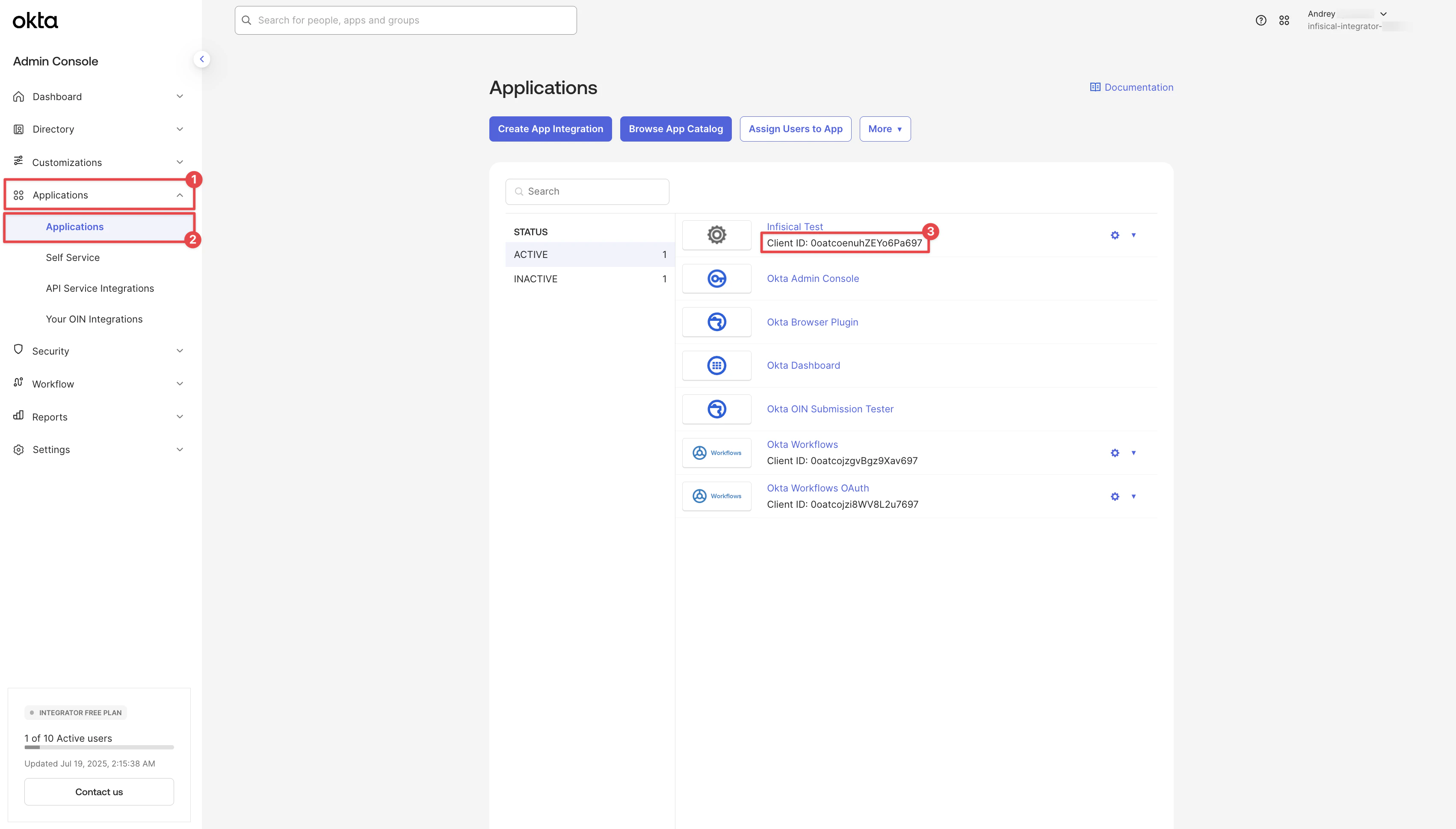Click the Contact us button

pos(99,791)
